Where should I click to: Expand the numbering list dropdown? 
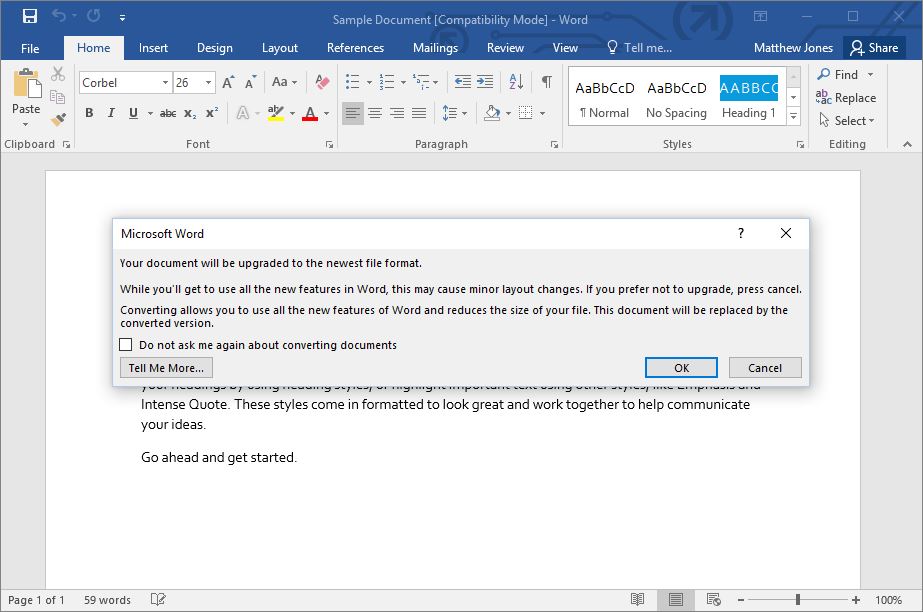point(403,82)
